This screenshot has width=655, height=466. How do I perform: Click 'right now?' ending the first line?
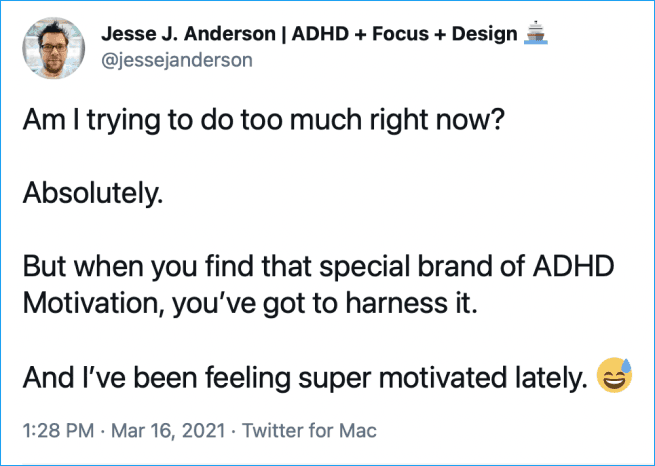point(437,120)
